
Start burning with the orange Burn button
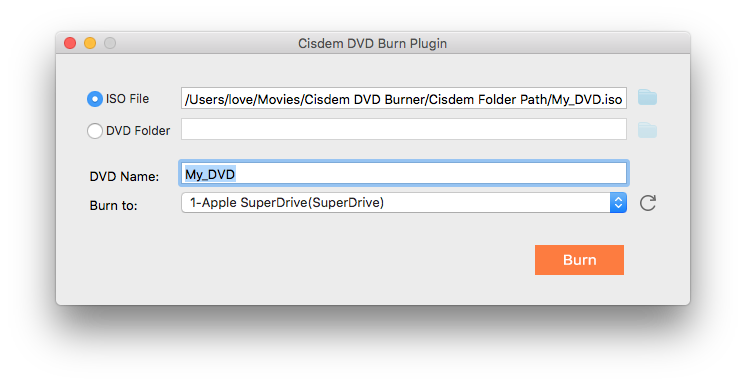(579, 260)
